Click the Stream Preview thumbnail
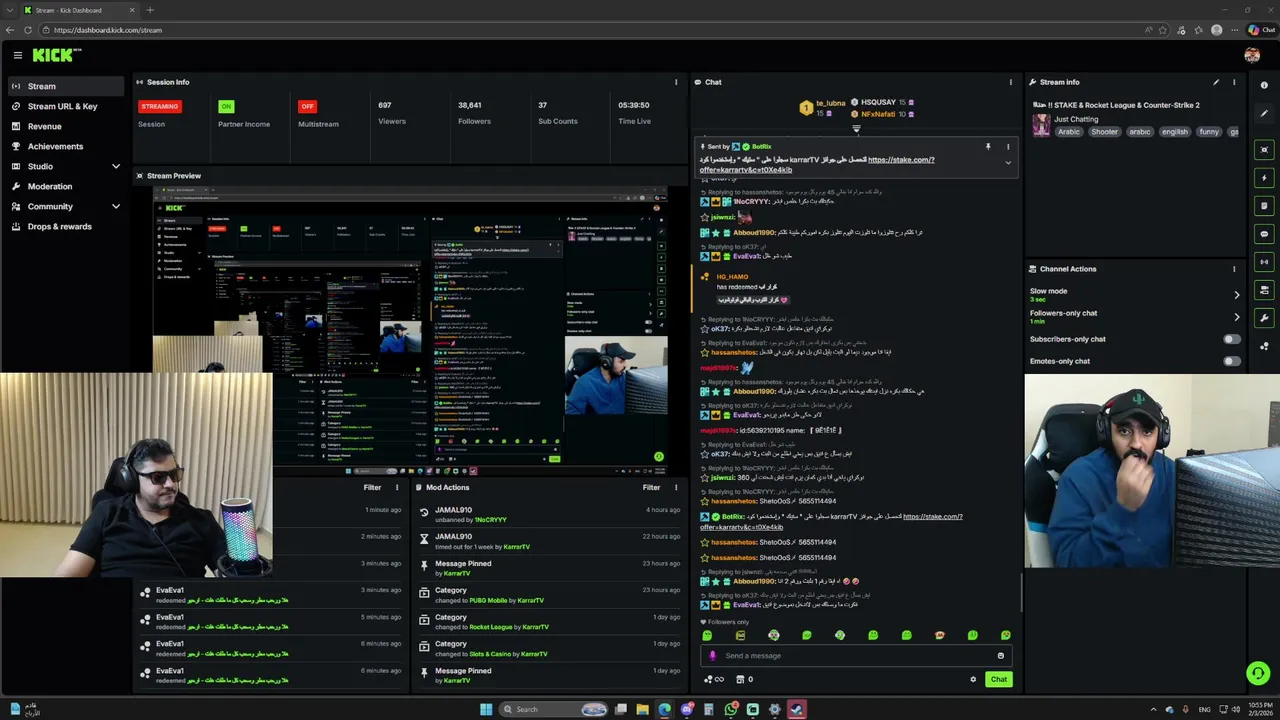The image size is (1280, 720). [x=410, y=330]
